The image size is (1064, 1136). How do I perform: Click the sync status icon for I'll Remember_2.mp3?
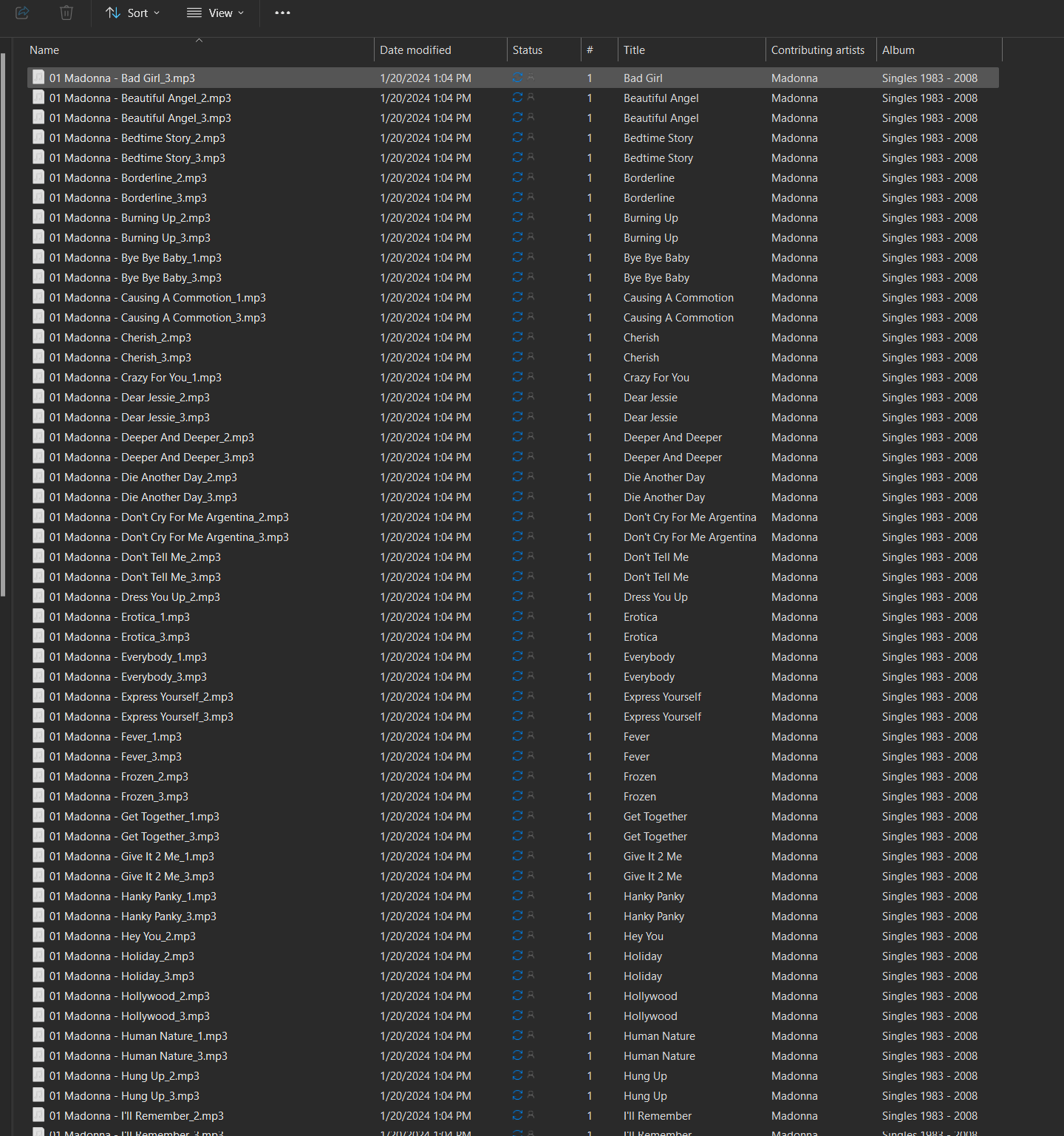517,1115
